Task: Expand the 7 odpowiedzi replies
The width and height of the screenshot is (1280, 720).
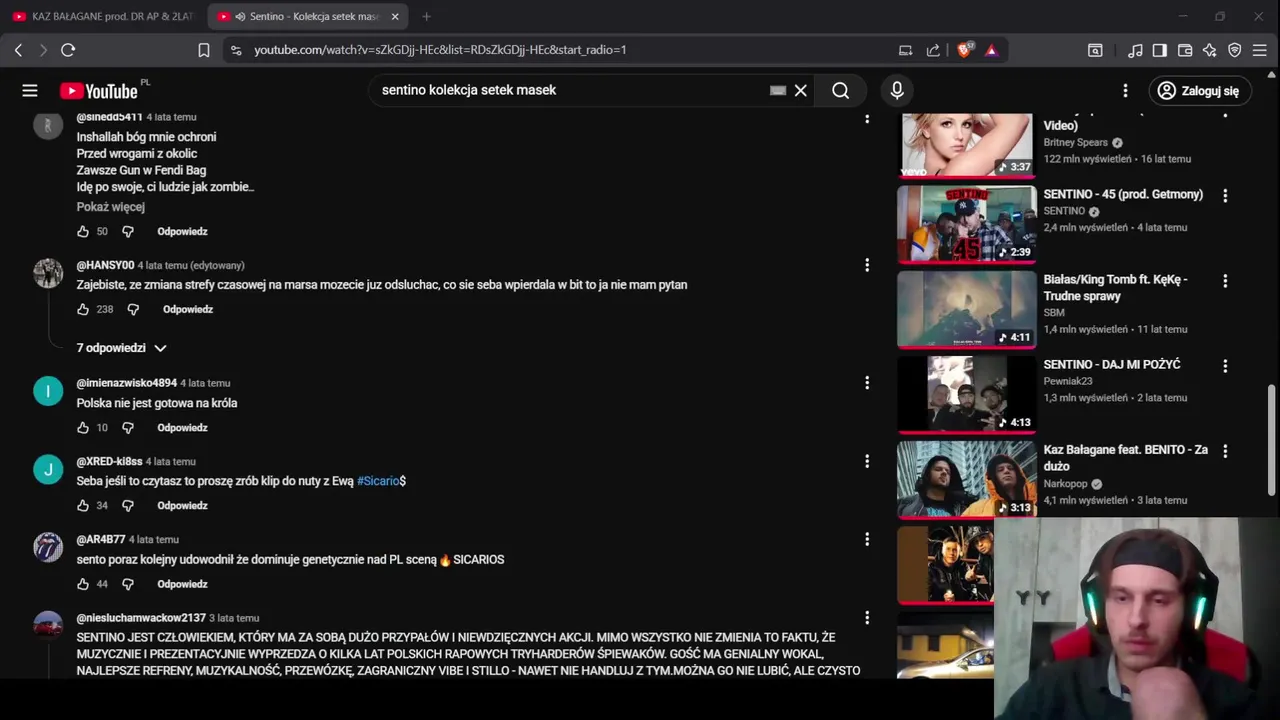Action: tap(121, 348)
